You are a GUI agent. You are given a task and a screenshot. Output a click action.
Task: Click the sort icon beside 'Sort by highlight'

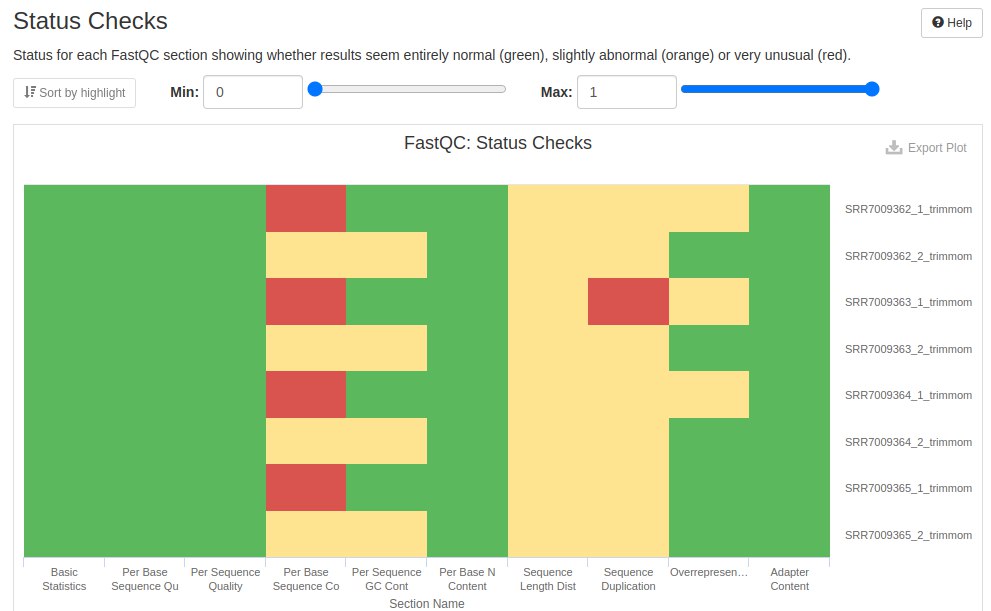coord(30,93)
